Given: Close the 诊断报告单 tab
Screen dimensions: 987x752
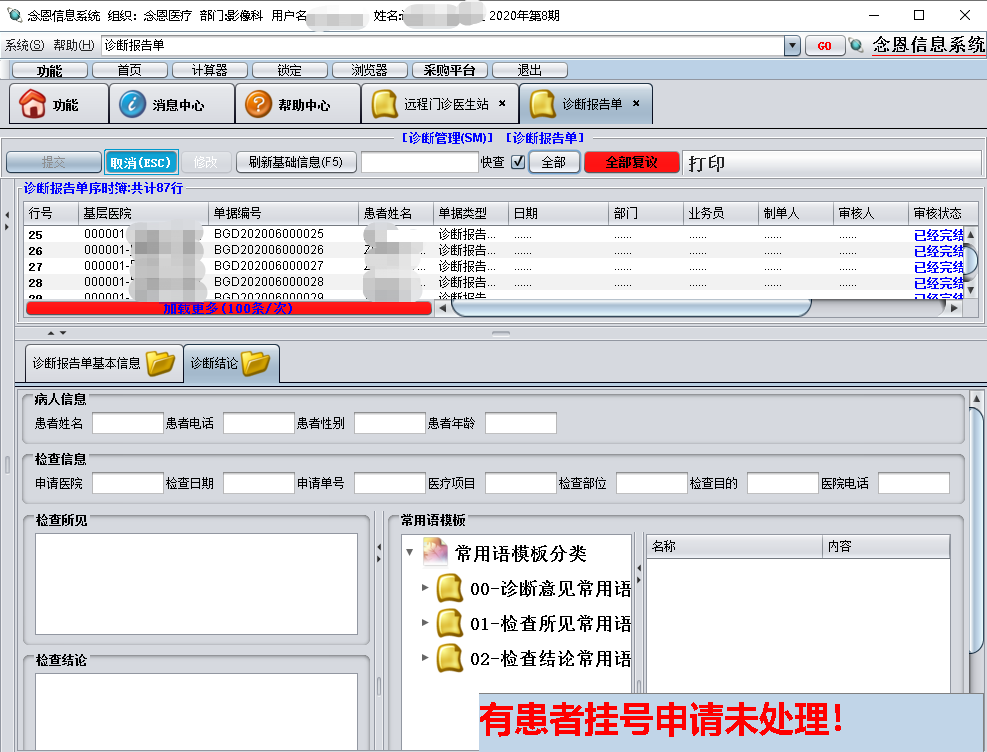Looking at the screenshot, I should coord(636,103).
